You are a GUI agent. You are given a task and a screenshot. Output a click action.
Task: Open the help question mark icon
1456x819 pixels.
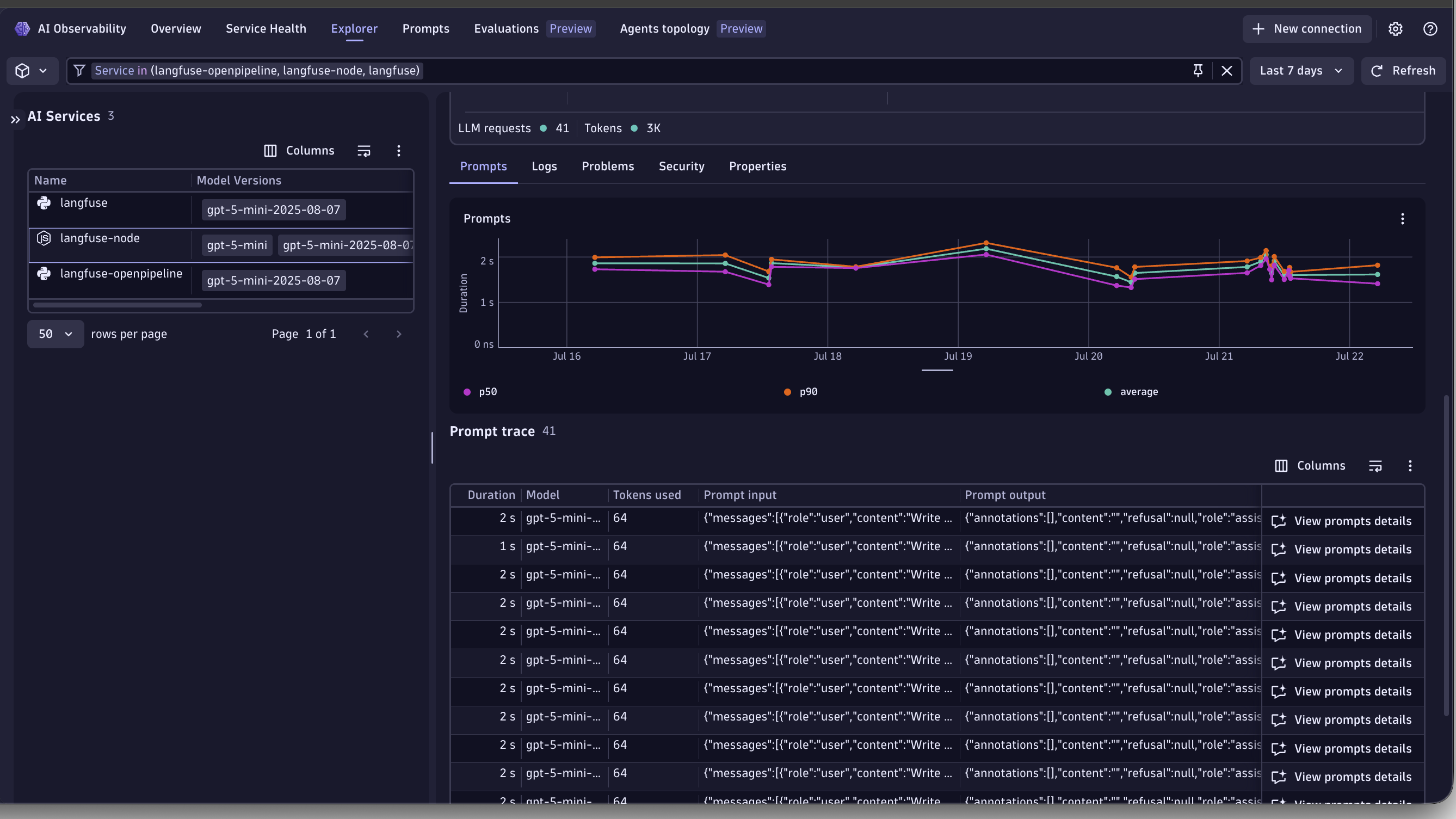point(1430,29)
